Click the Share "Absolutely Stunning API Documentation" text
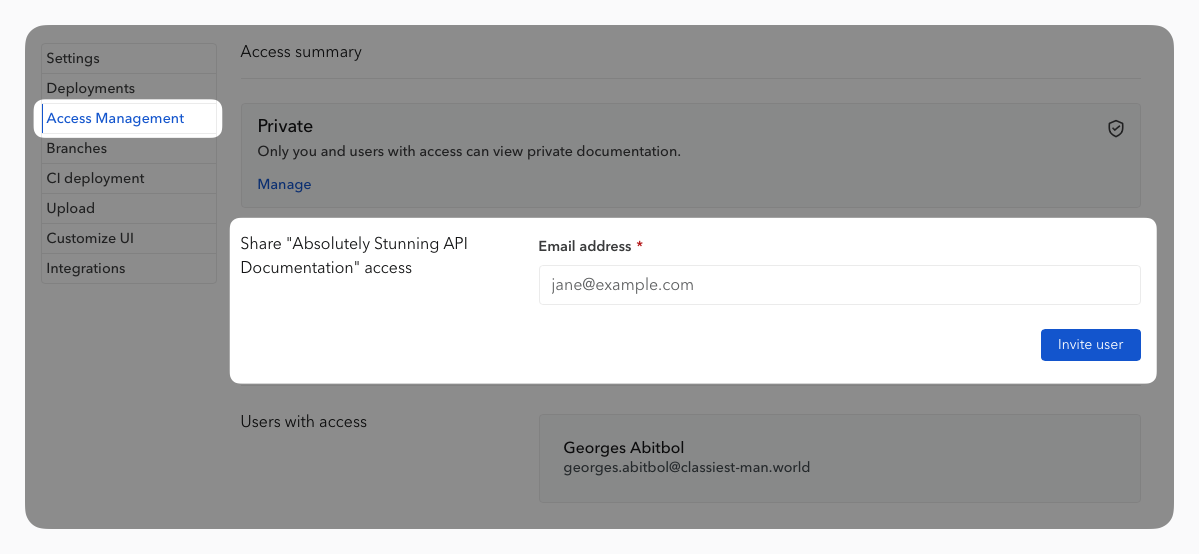1199x554 pixels. [x=354, y=256]
